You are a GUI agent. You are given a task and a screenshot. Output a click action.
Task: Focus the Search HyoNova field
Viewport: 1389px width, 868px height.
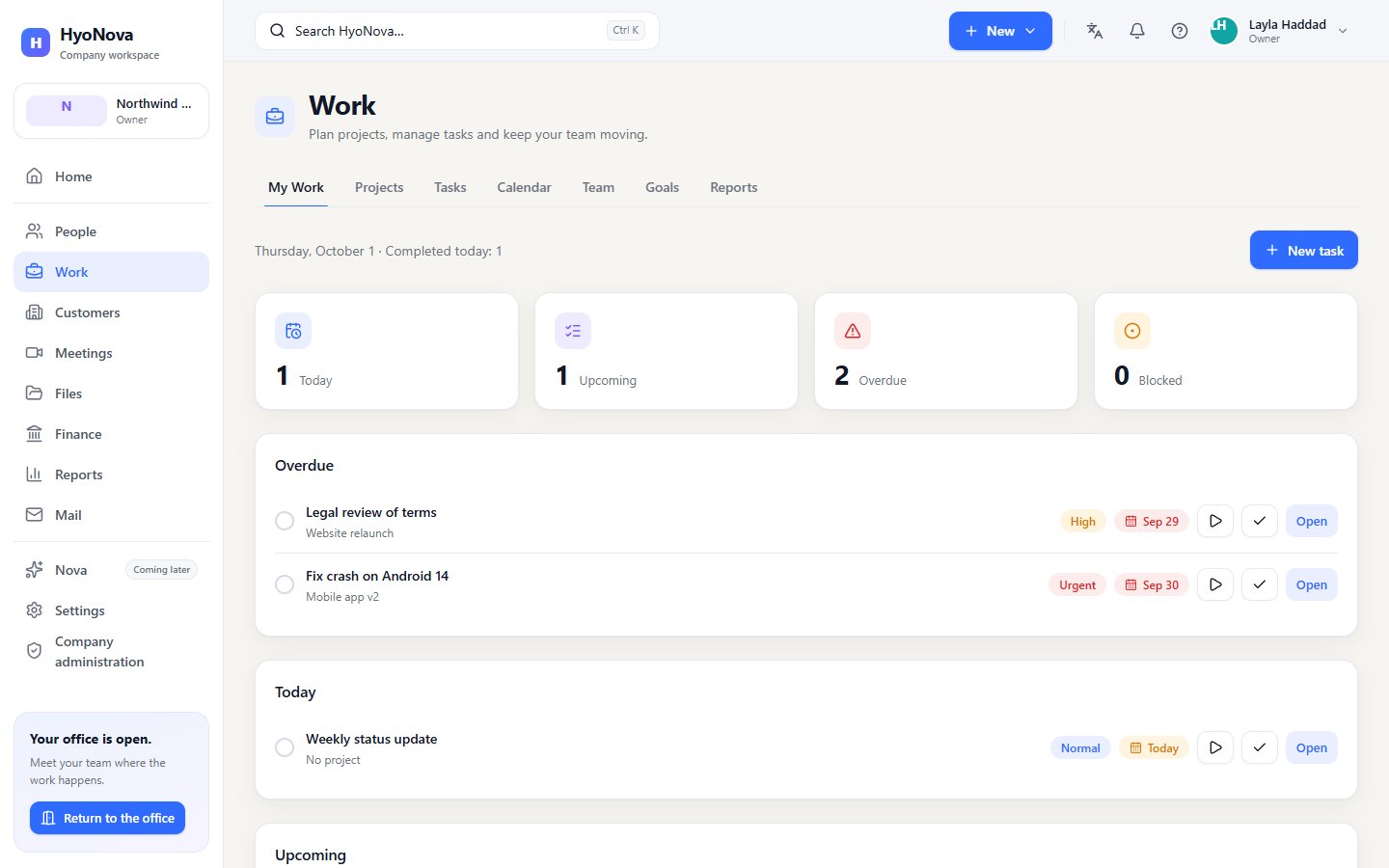457,31
